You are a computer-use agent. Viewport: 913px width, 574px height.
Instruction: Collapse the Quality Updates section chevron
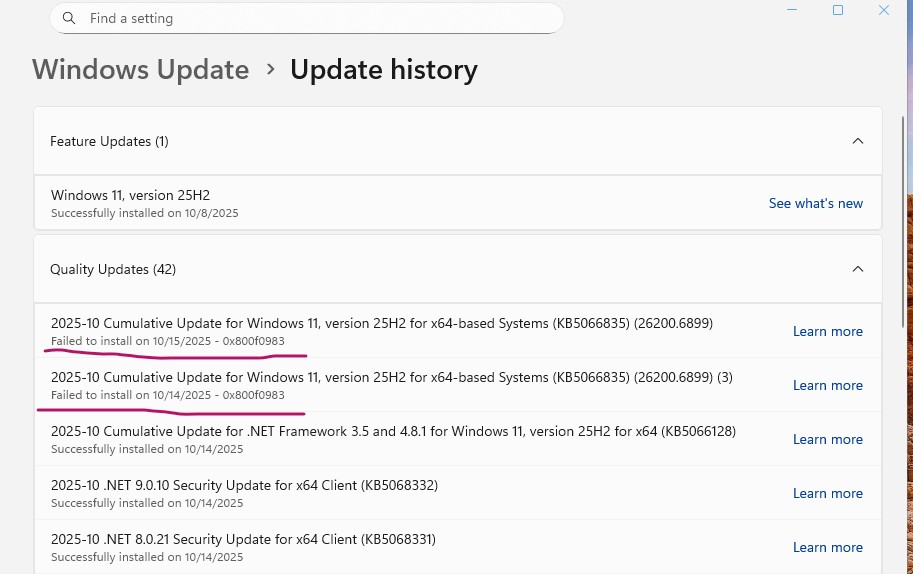point(858,269)
